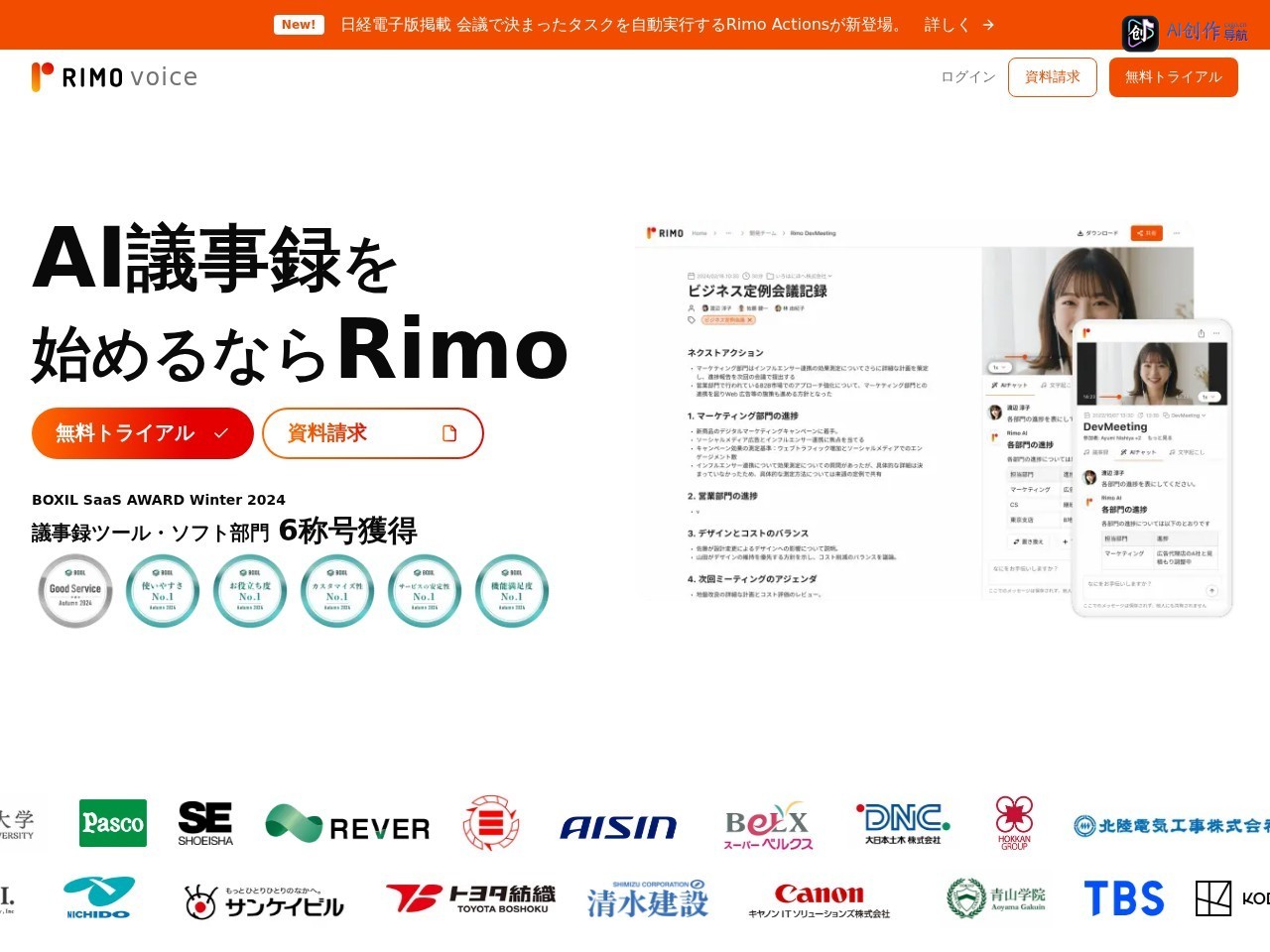Image resolution: width=1270 pixels, height=952 pixels.
Task: Click the DNC 大日本土木 logo
Action: [903, 824]
